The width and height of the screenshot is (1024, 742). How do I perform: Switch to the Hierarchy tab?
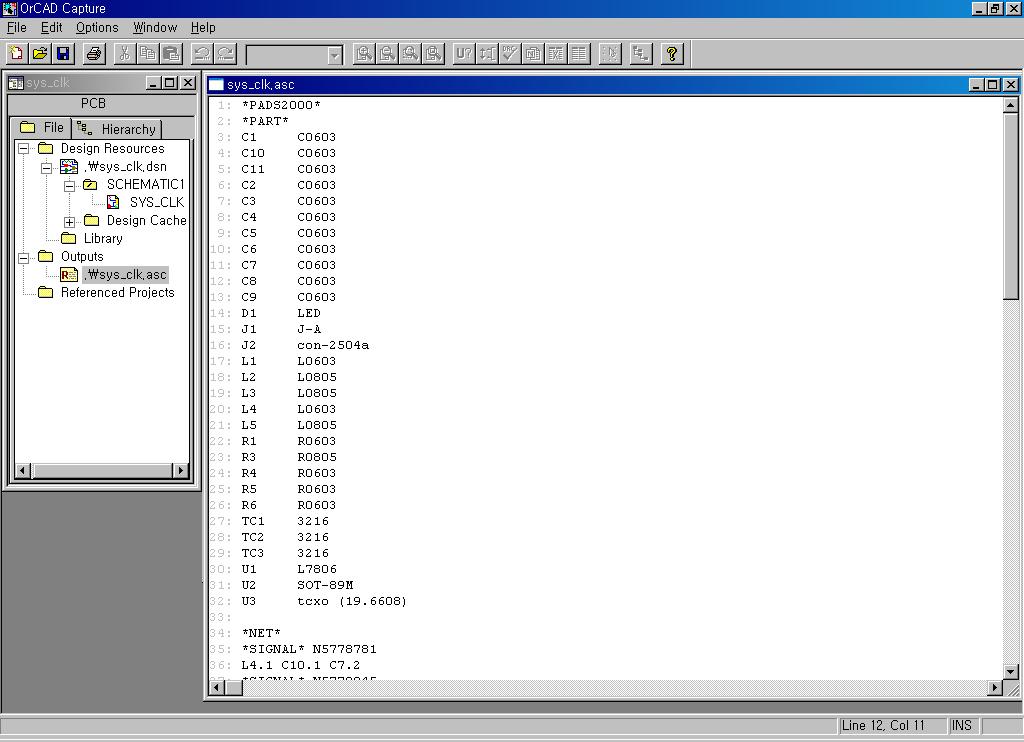pyautogui.click(x=117, y=129)
